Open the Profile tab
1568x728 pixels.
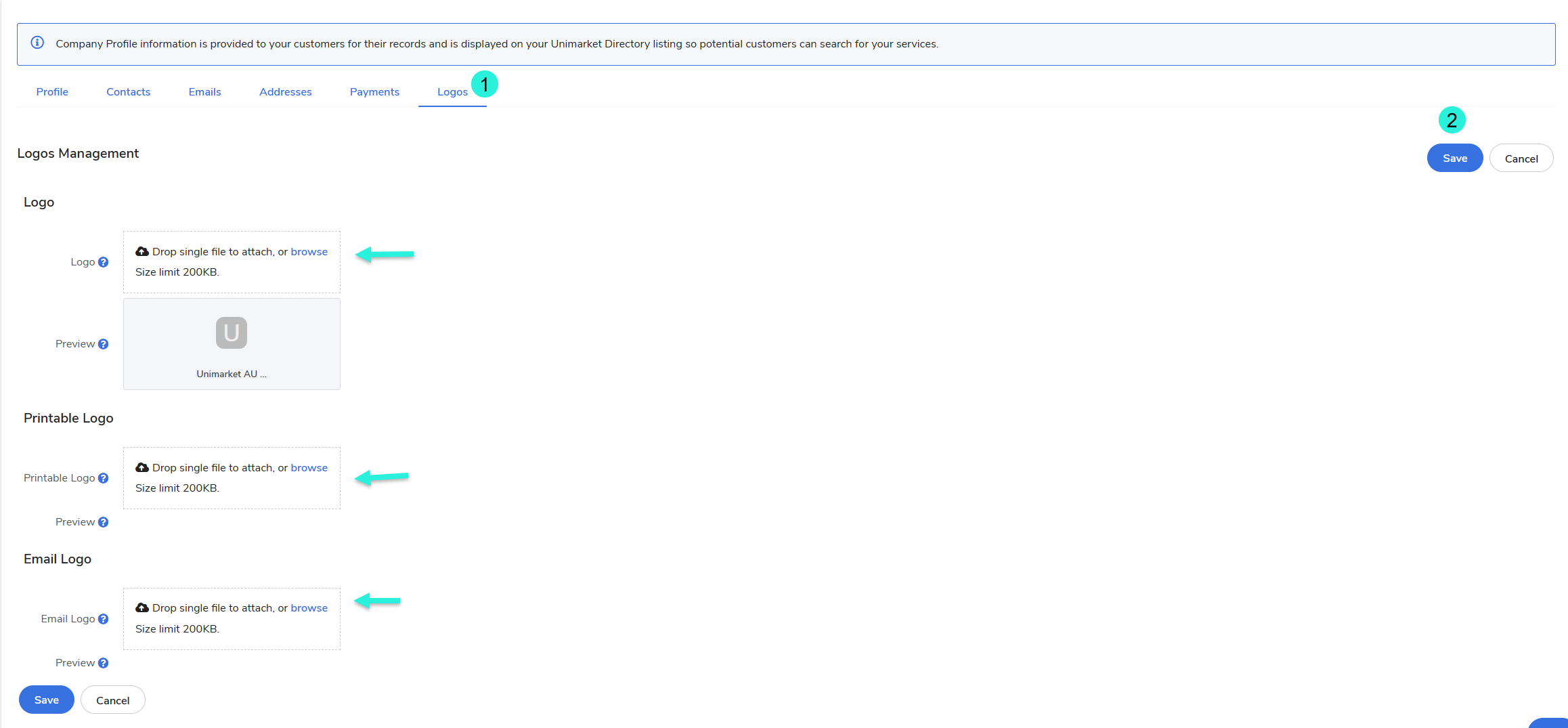coord(52,92)
